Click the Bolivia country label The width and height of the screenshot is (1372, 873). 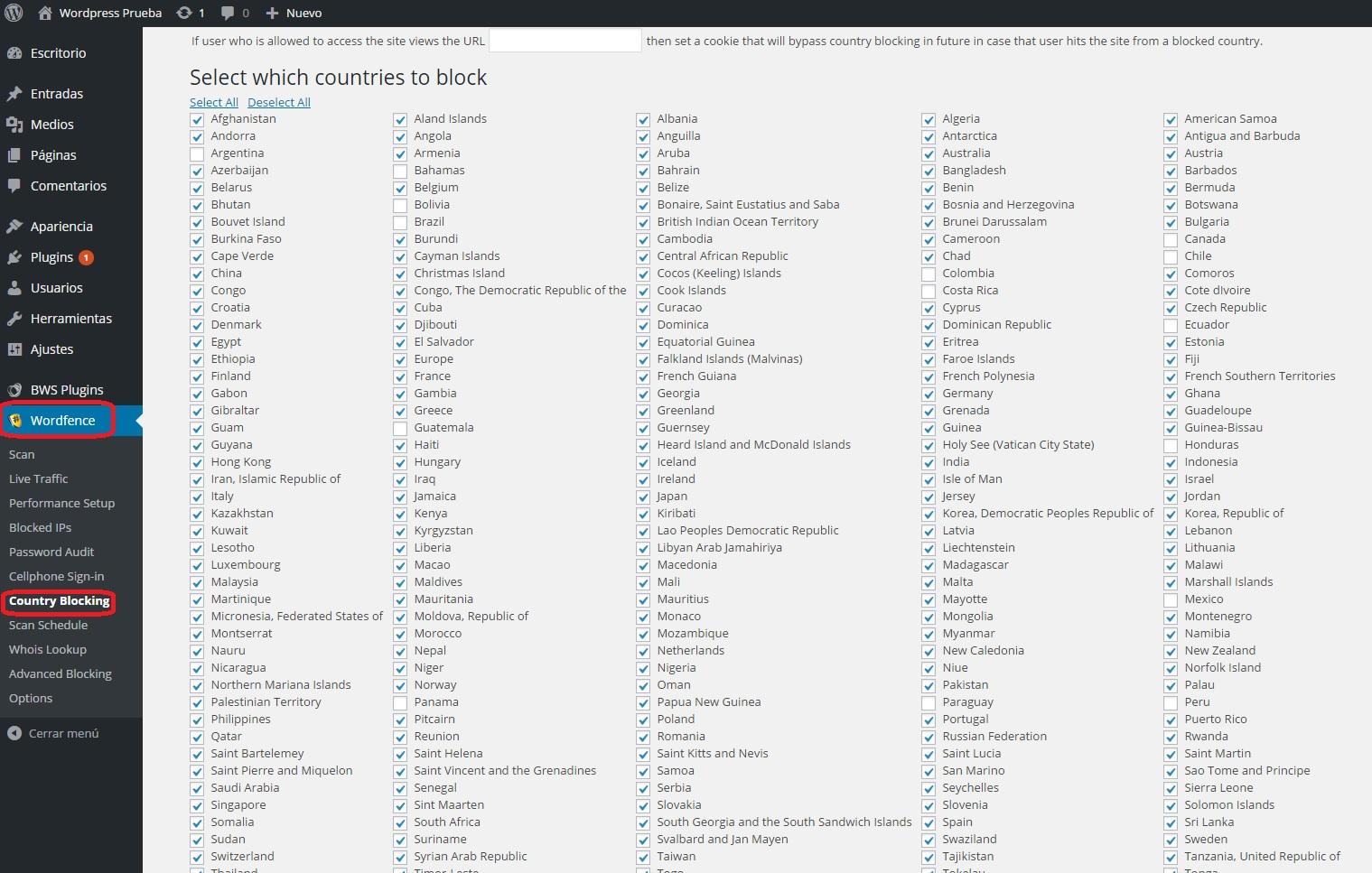tap(432, 205)
